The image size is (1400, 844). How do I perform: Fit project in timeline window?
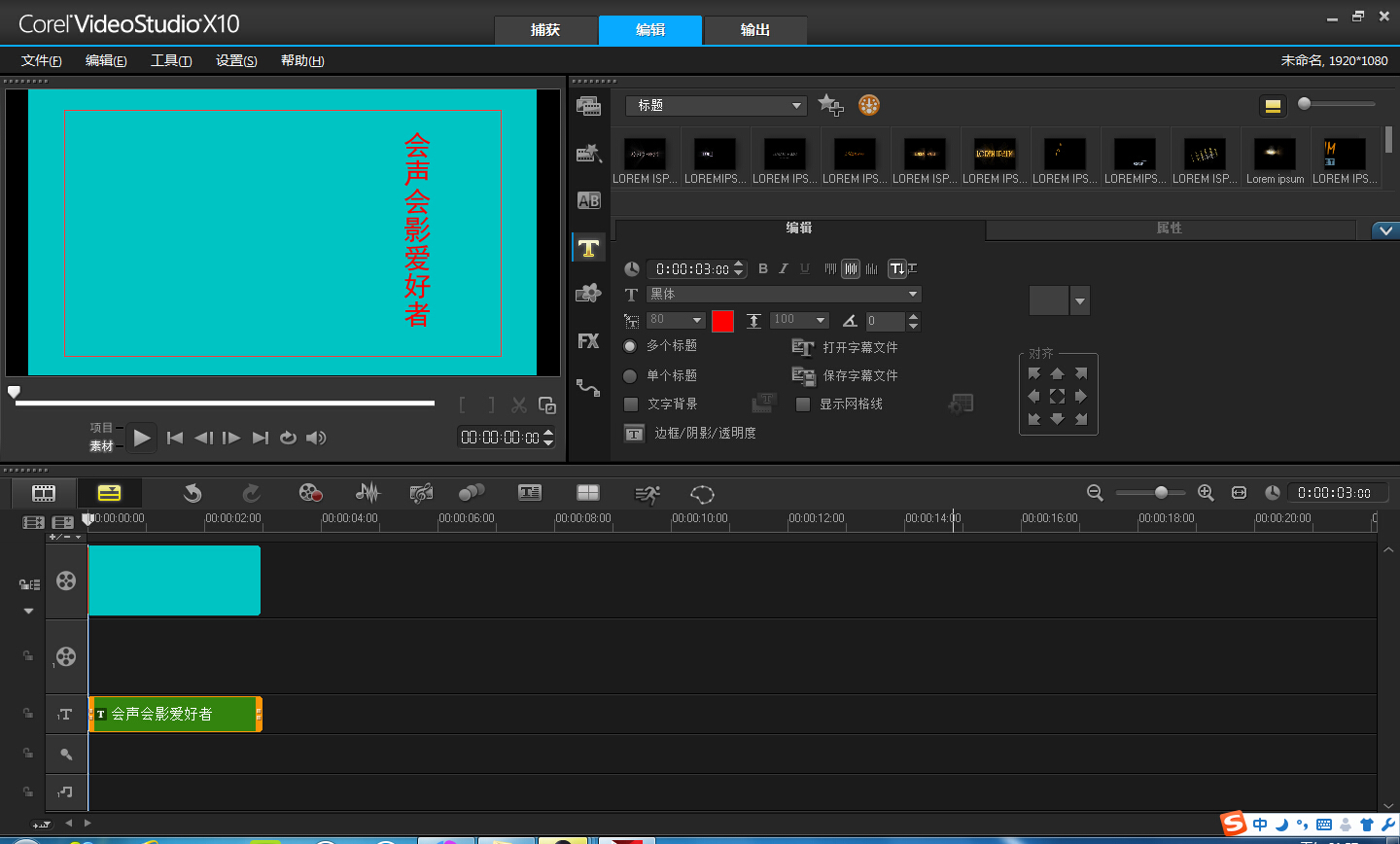pos(1239,493)
